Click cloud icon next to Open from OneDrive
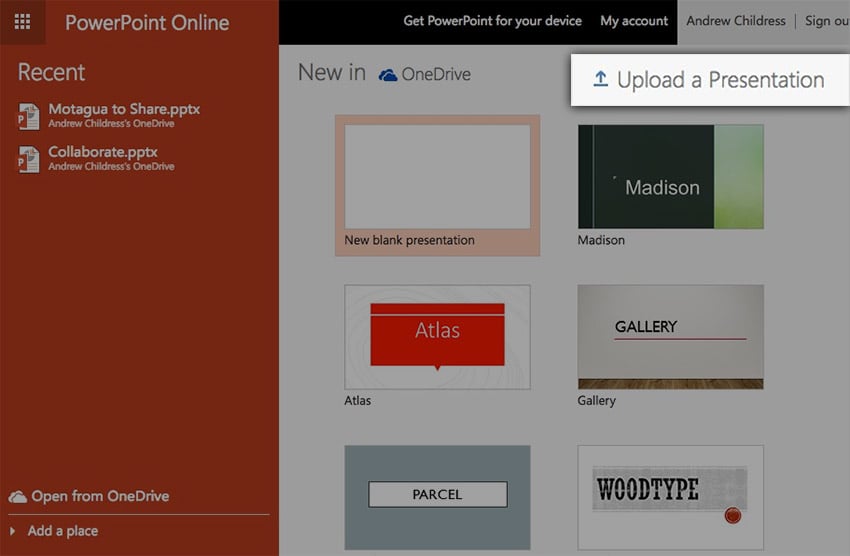The height and width of the screenshot is (556, 850). pyautogui.click(x=17, y=497)
